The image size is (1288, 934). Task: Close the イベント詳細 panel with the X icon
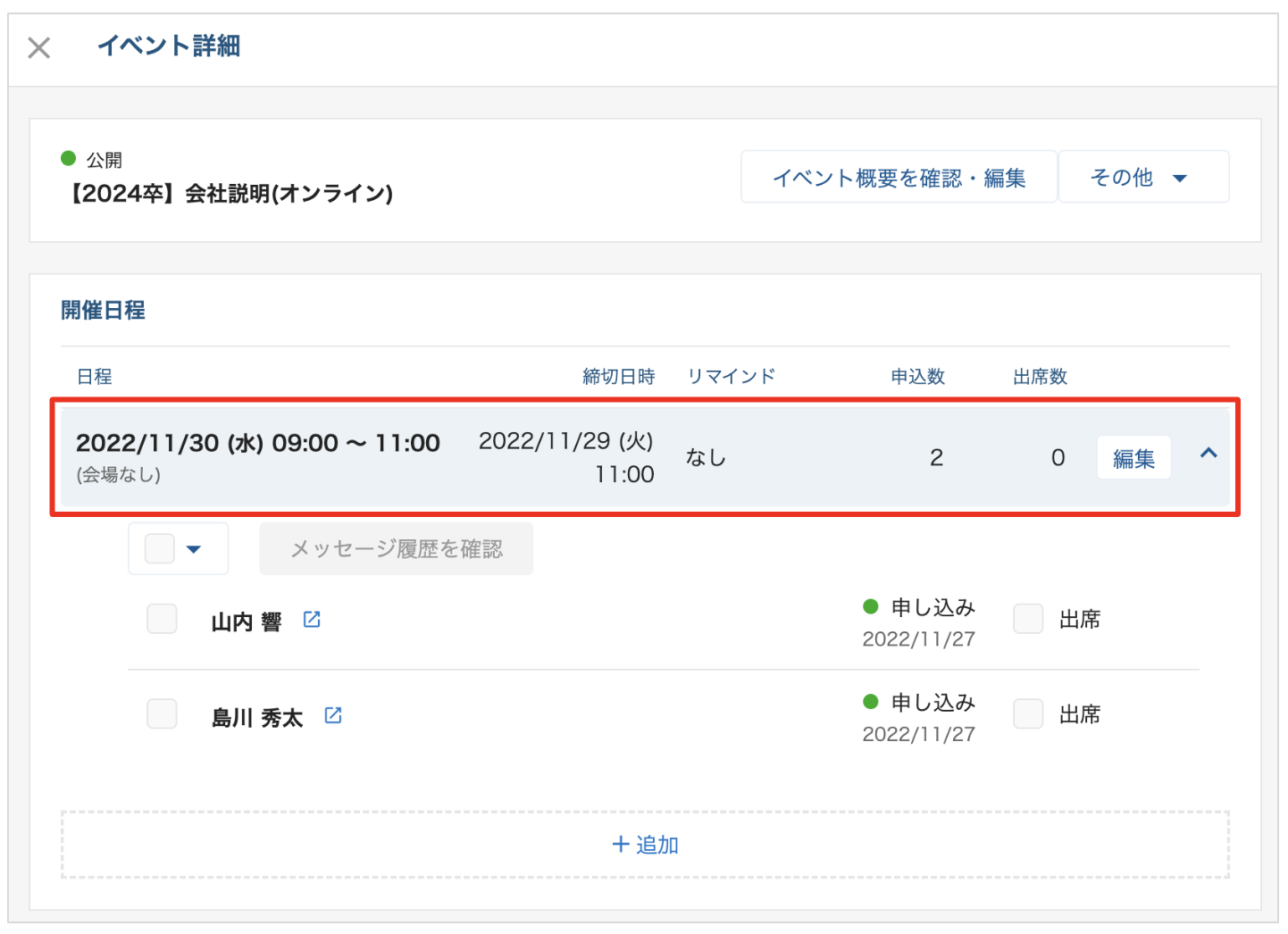pos(39,47)
